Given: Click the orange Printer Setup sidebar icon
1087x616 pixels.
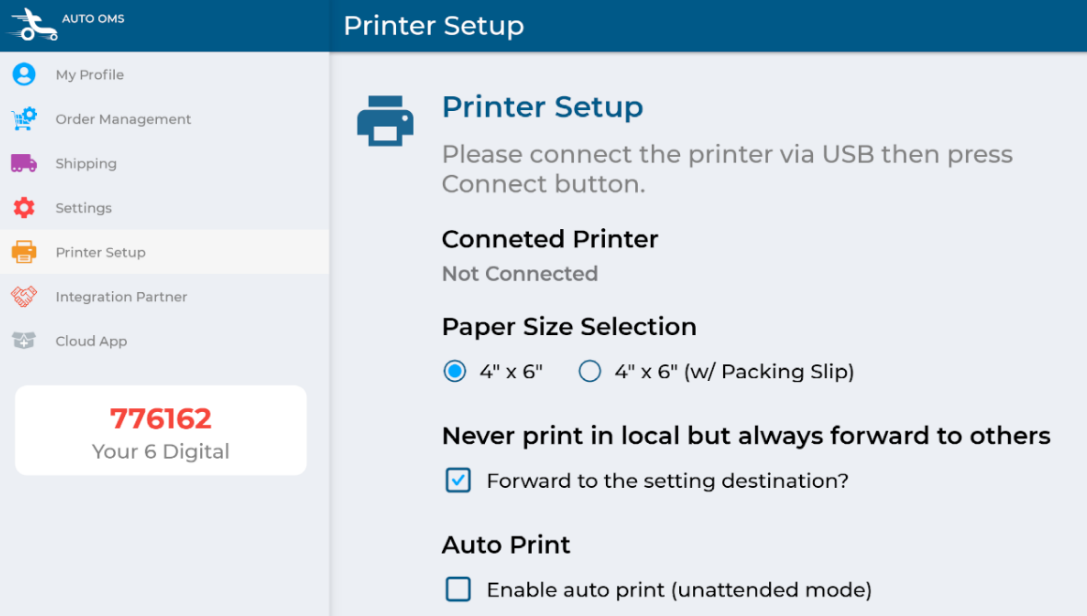Looking at the screenshot, I should coord(24,252).
